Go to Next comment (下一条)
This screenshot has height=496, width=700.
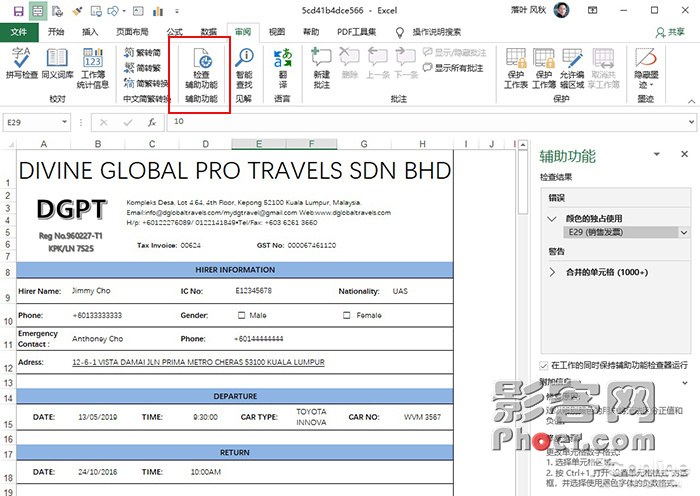click(x=406, y=63)
